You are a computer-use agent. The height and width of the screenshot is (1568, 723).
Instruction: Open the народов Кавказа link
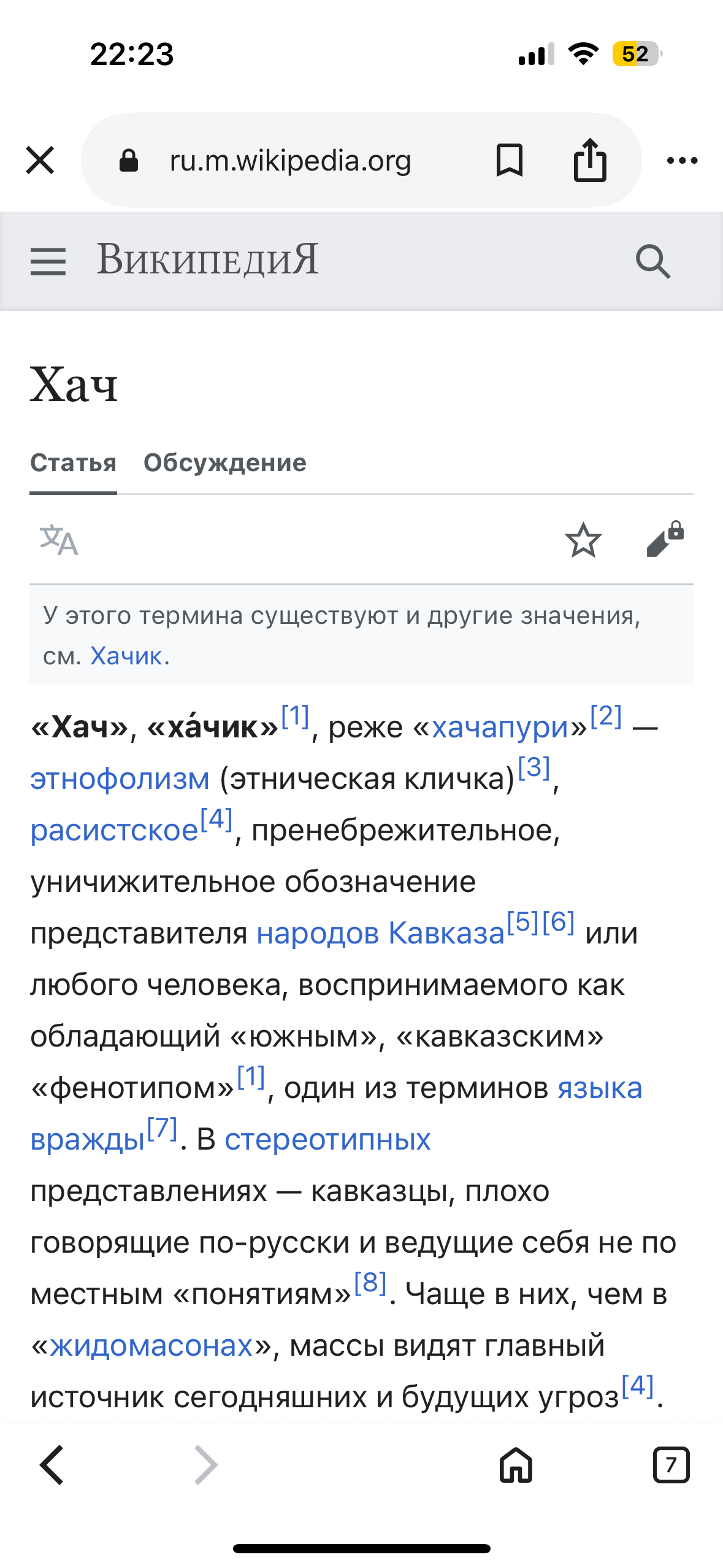[x=380, y=934]
